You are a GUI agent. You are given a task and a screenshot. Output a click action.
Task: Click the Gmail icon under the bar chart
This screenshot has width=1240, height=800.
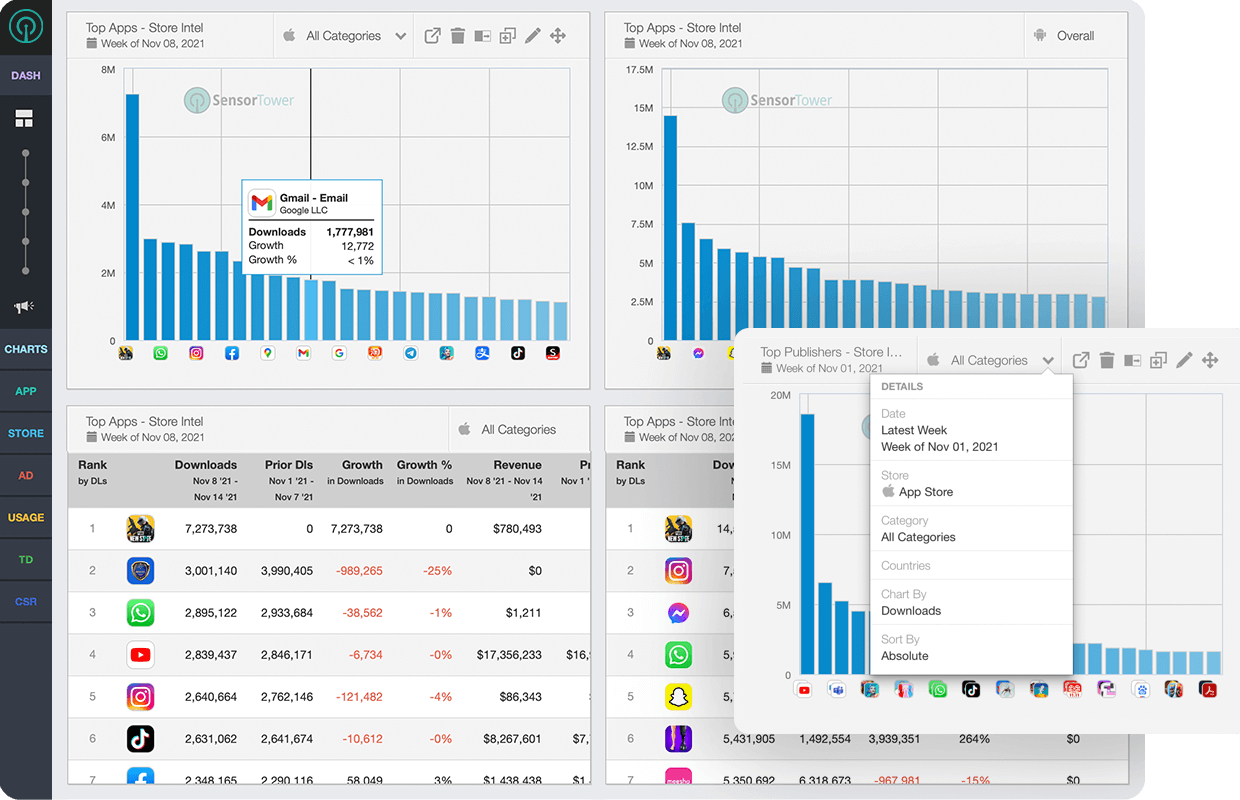point(303,353)
